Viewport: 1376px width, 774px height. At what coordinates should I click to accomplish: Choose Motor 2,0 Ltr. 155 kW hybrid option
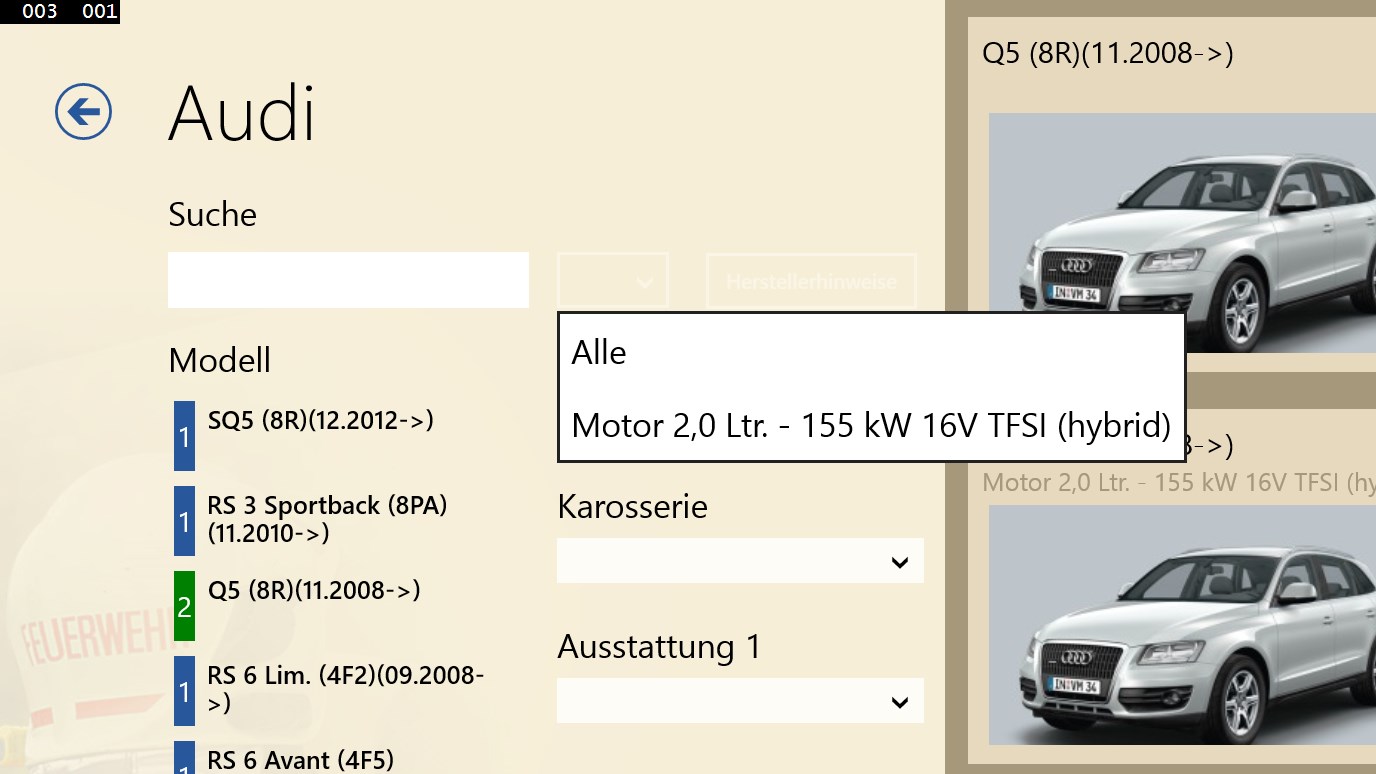point(870,426)
